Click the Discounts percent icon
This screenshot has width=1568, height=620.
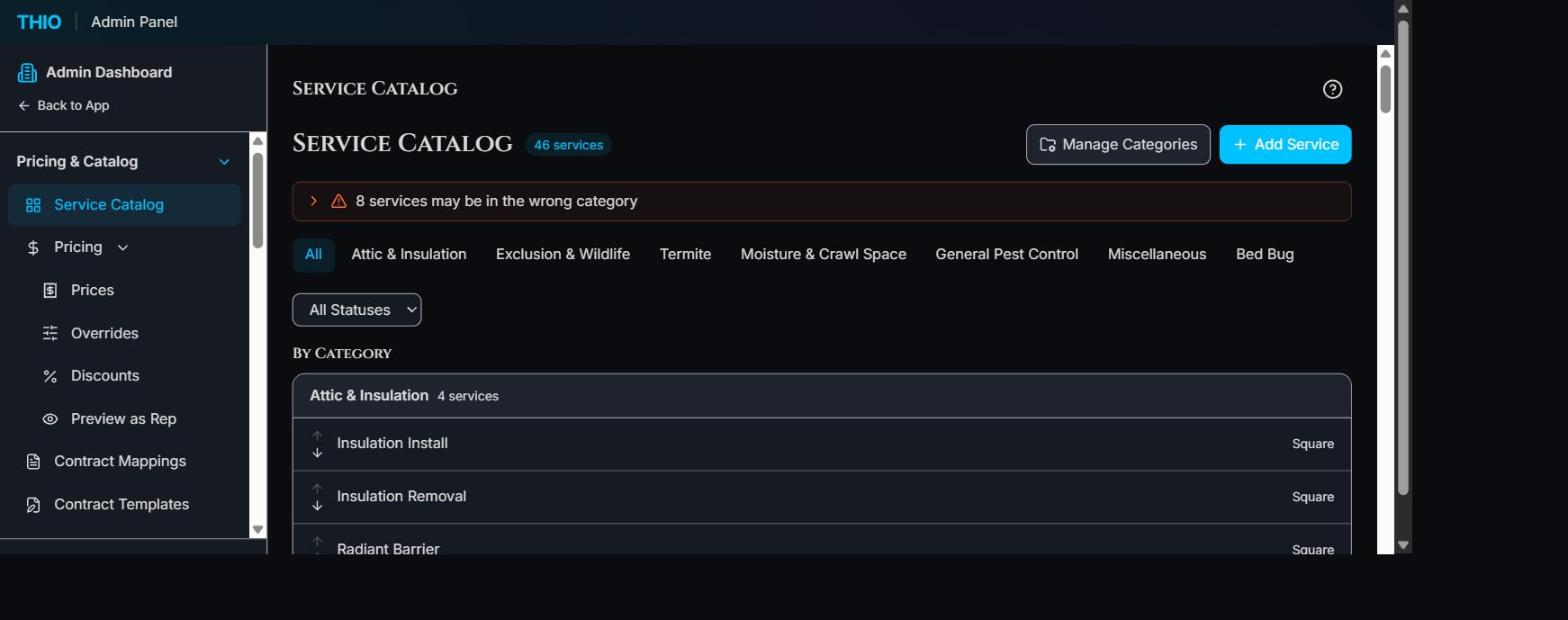tap(50, 376)
